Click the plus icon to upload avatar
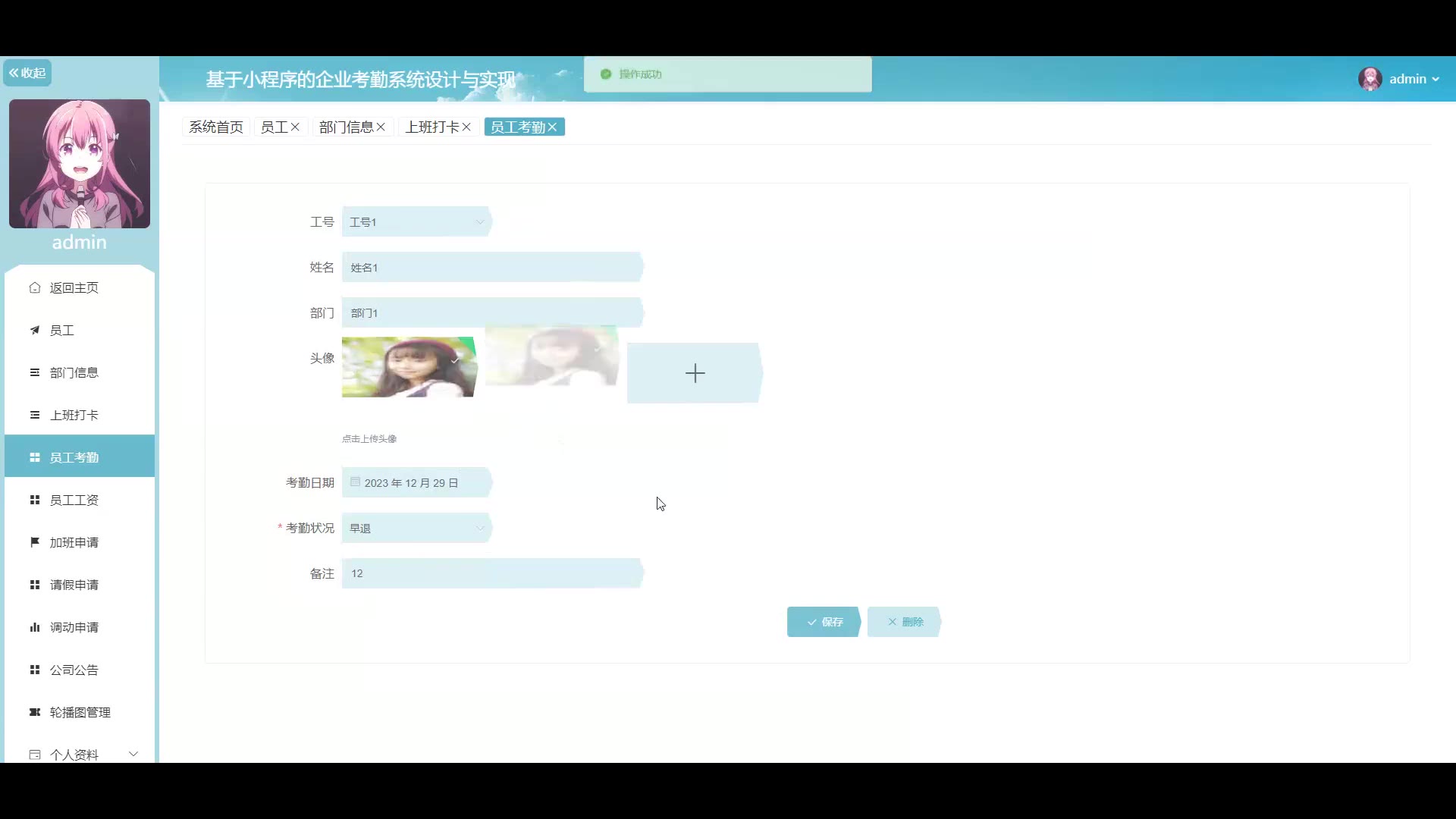 point(694,372)
